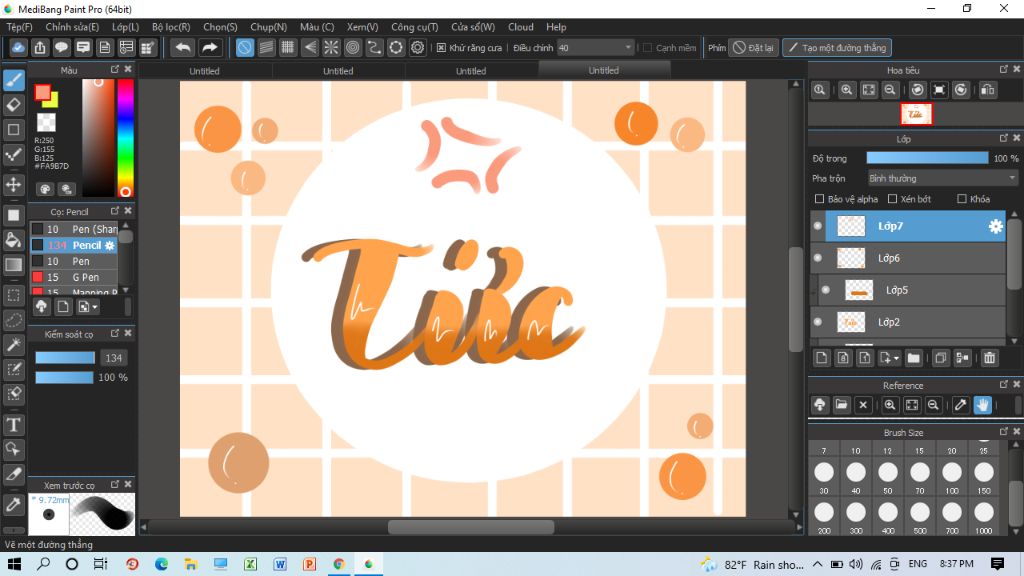Toggle Khử răng cưa checkbox
Screen dimensions: 1024x576
click(441, 48)
